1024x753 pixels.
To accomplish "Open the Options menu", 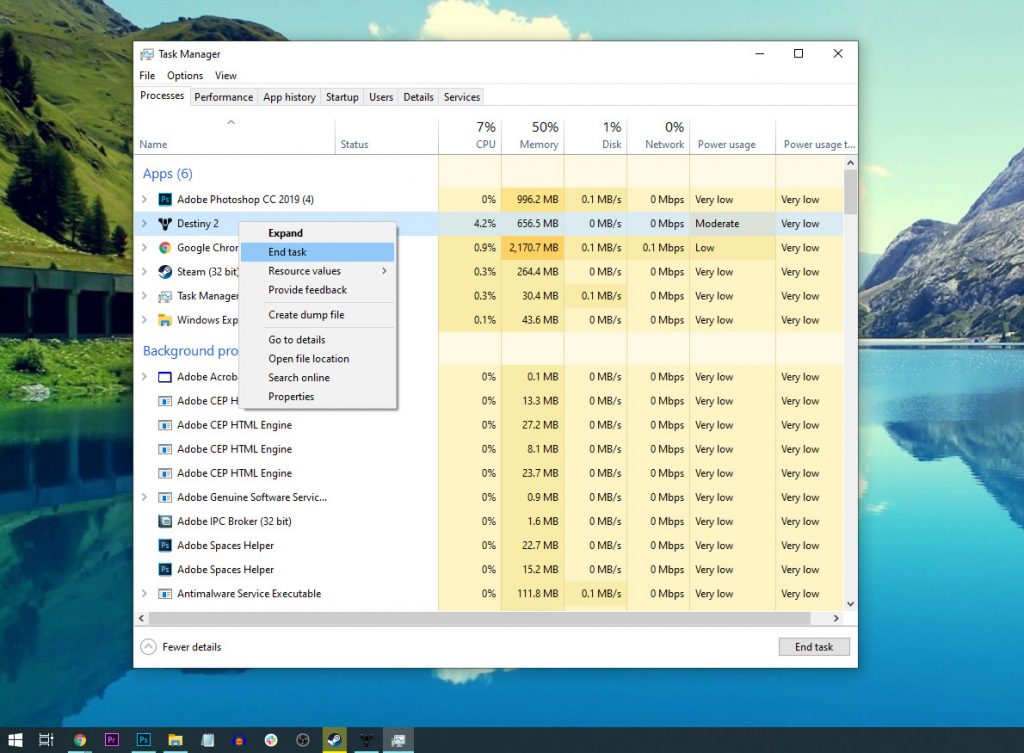I will tap(185, 76).
